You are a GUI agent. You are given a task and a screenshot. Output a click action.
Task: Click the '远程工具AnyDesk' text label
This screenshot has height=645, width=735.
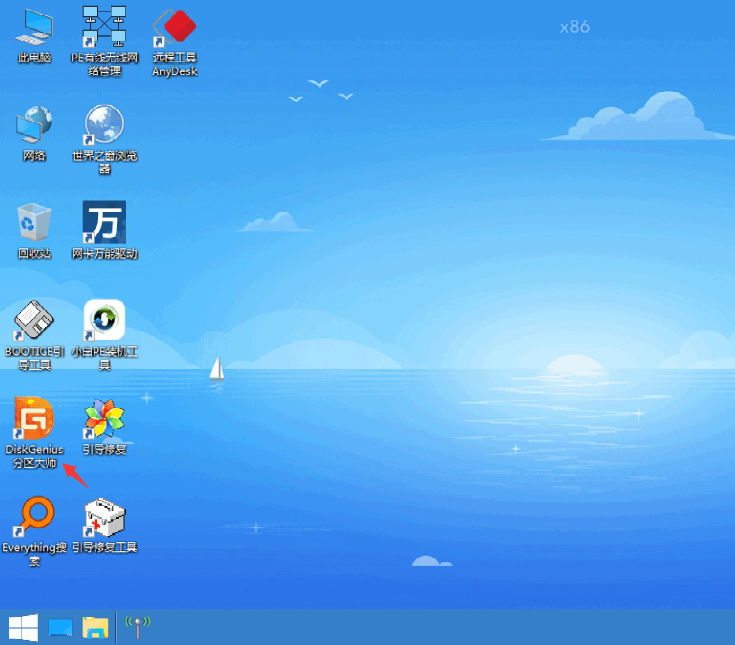pos(174,64)
